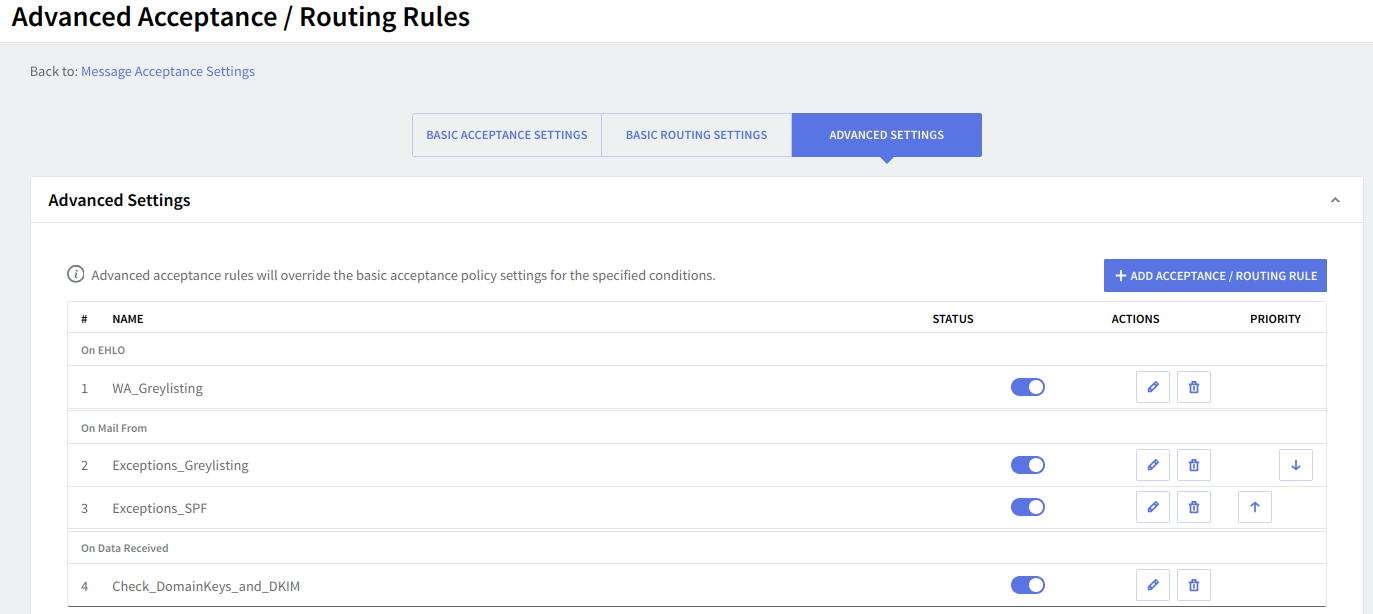Screen dimensions: 1373x614
Task: Open editor for Check_DomainKeys_and_DKIM rule
Action: click(1152, 585)
